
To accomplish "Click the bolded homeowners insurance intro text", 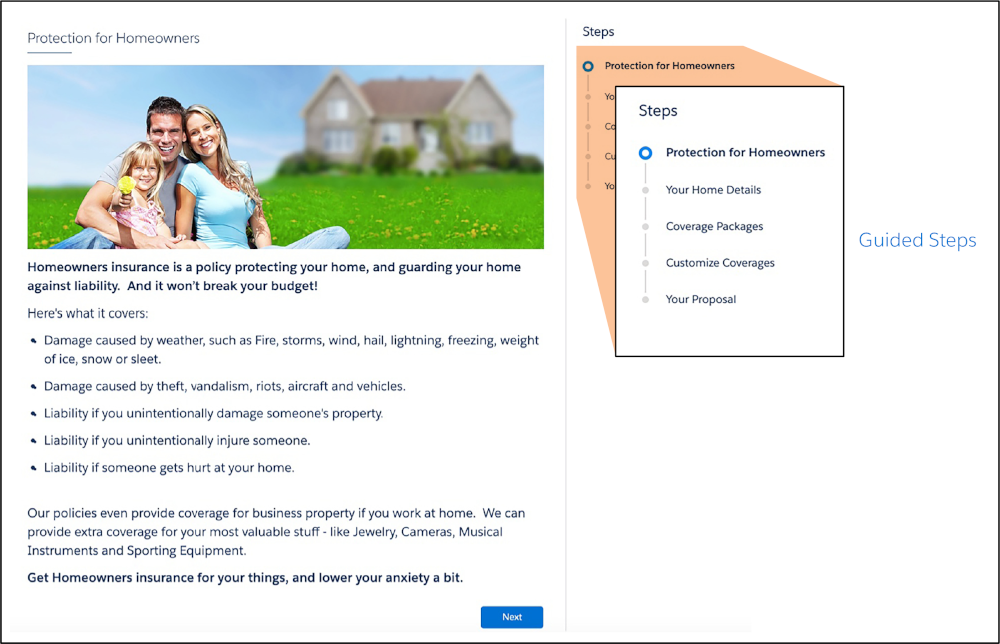I will tap(274, 275).
